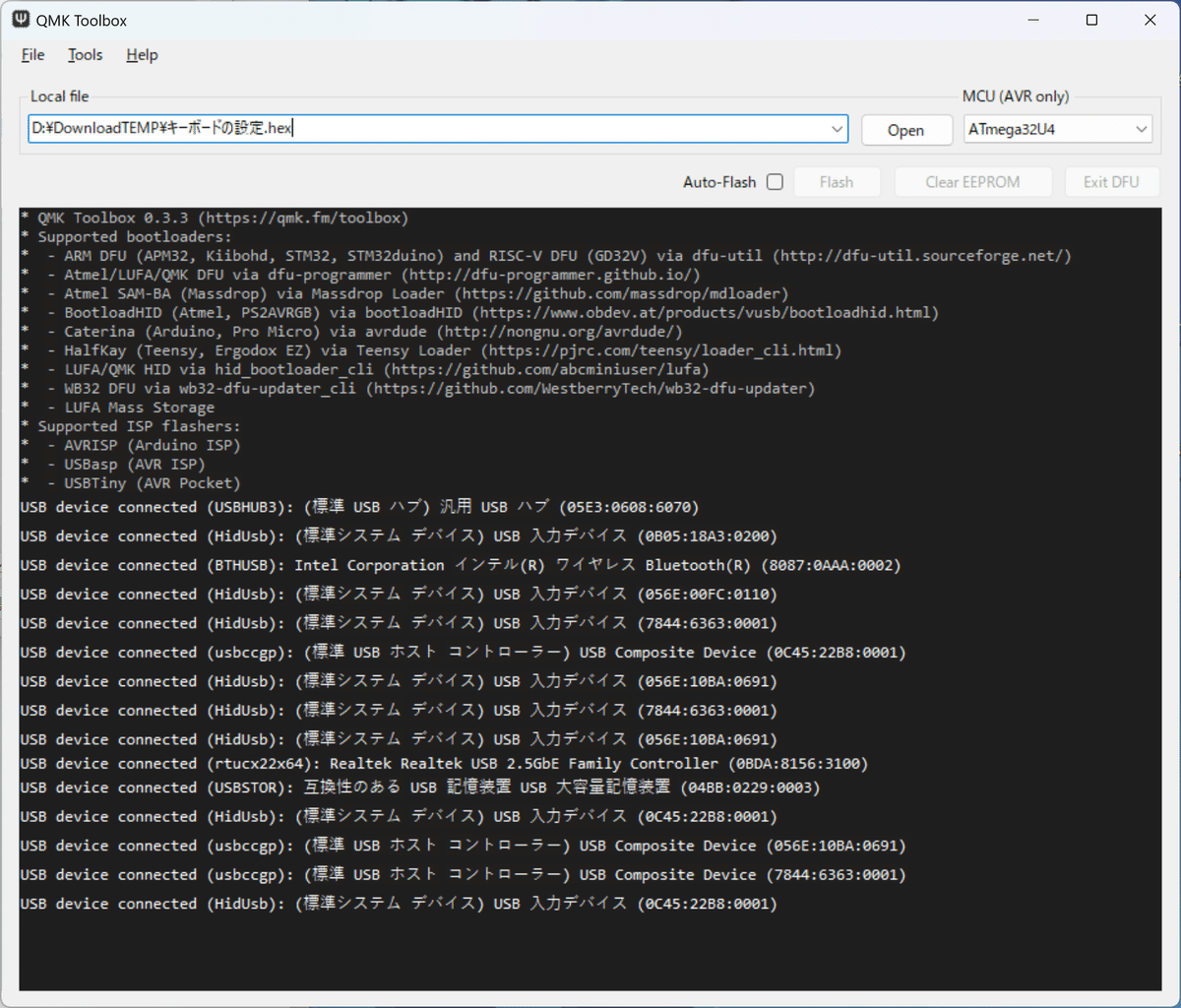Click the 'Local file' label
The image size is (1181, 1008).
tap(59, 96)
